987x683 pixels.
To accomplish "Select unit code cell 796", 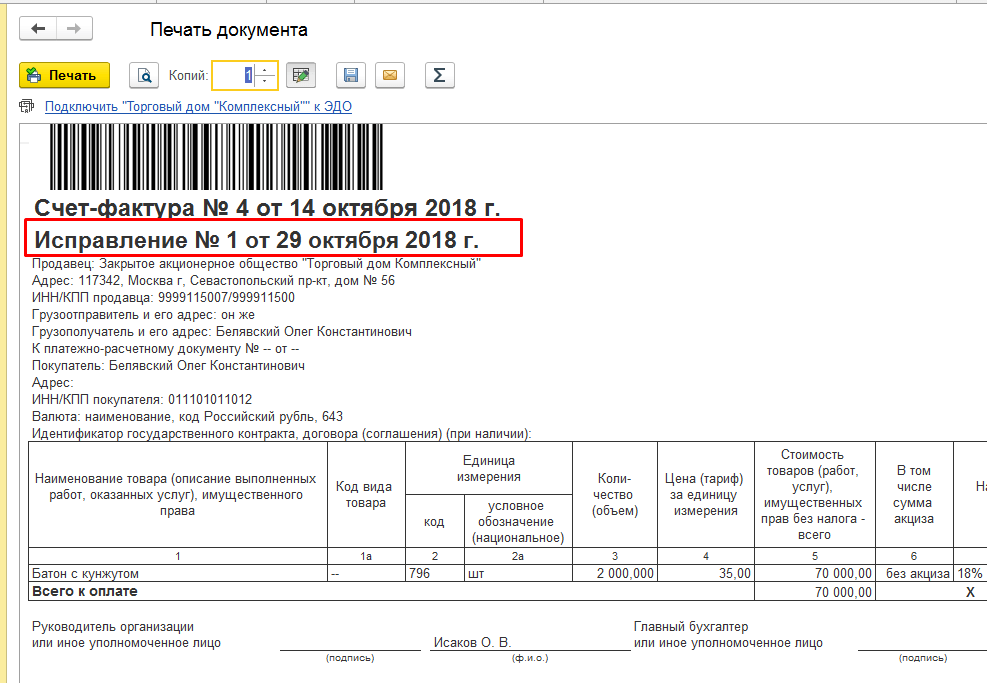I will point(434,573).
